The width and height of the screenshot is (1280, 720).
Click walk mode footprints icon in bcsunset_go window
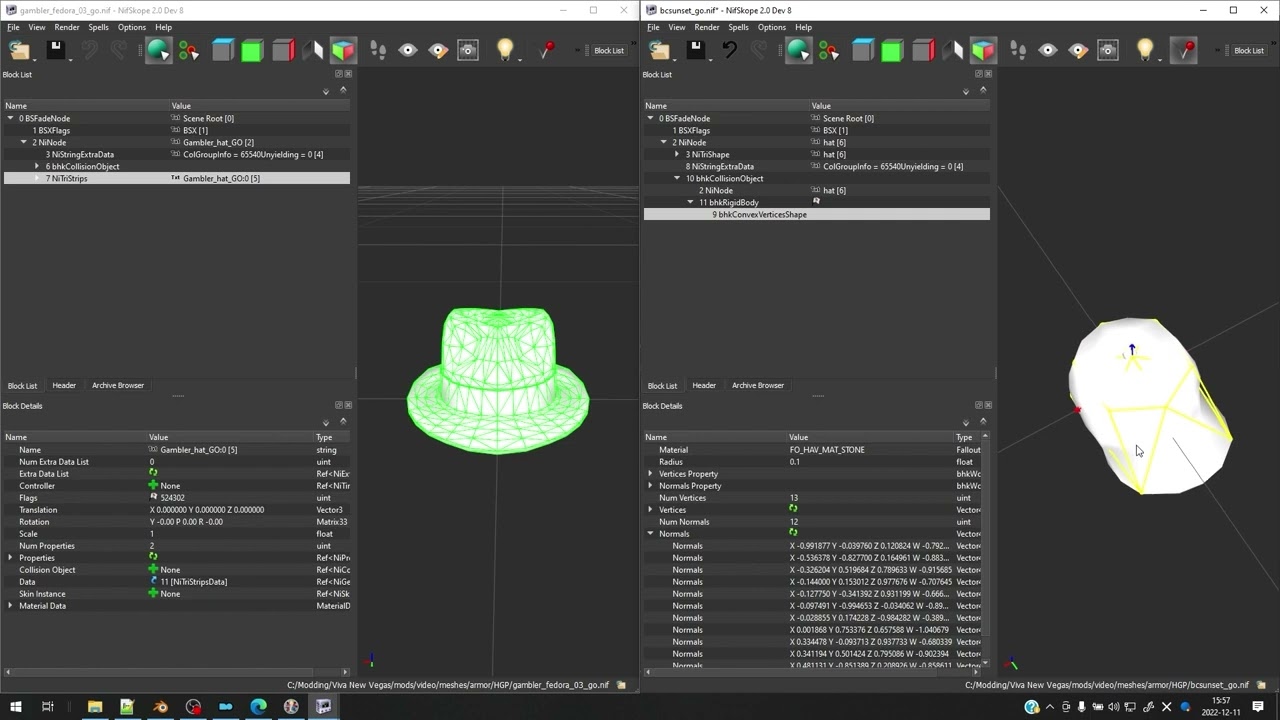pyautogui.click(x=1018, y=50)
